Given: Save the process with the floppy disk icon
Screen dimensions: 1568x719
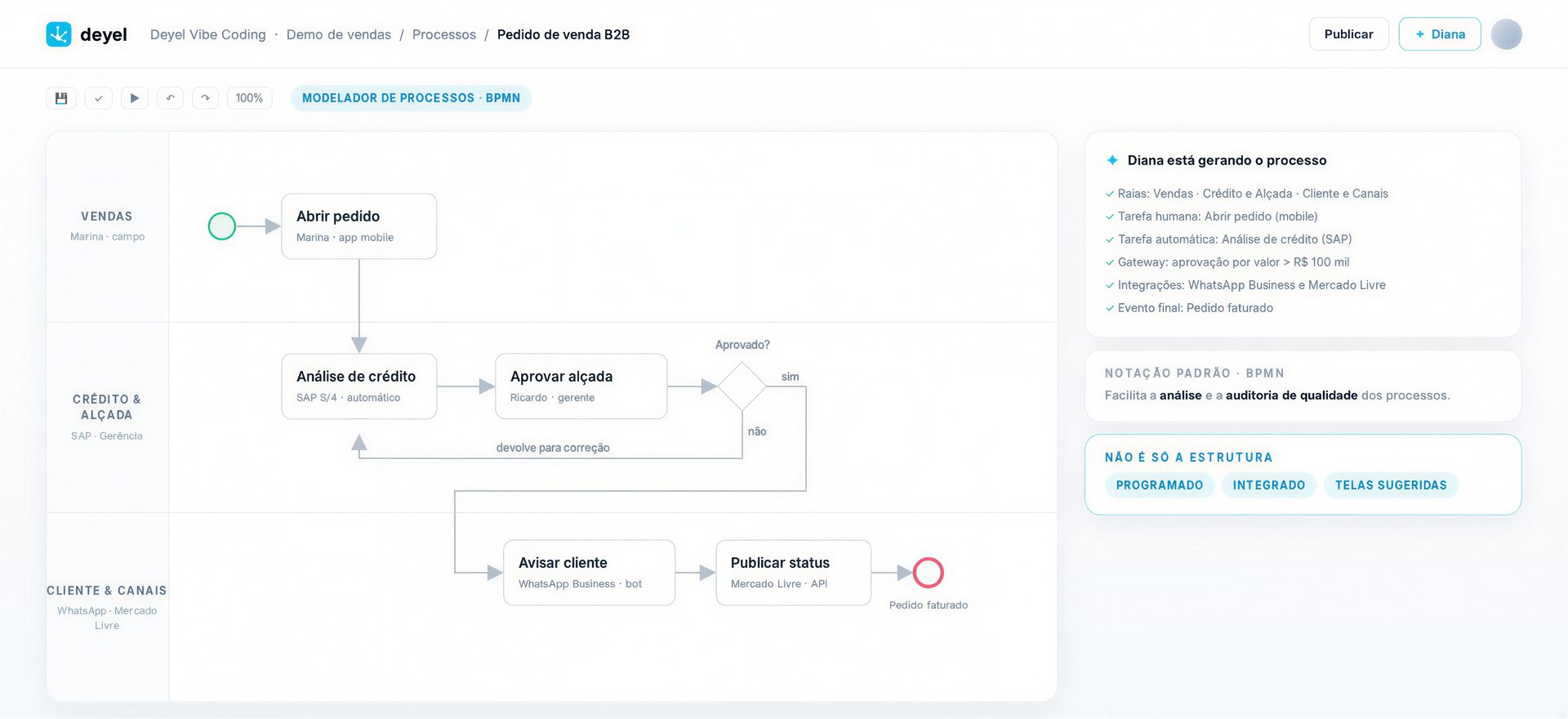Looking at the screenshot, I should click(61, 98).
